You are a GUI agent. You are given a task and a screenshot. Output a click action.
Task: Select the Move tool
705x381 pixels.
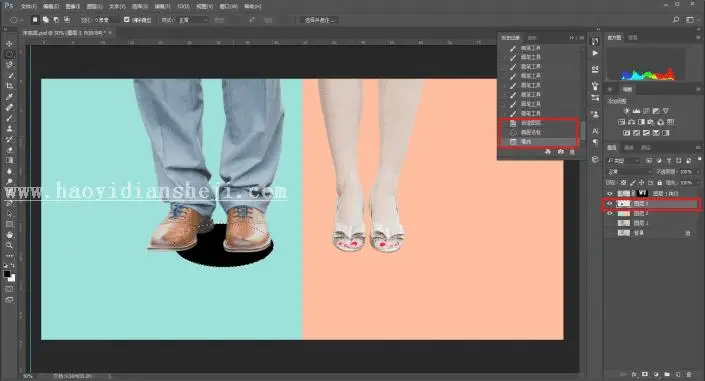click(9, 44)
